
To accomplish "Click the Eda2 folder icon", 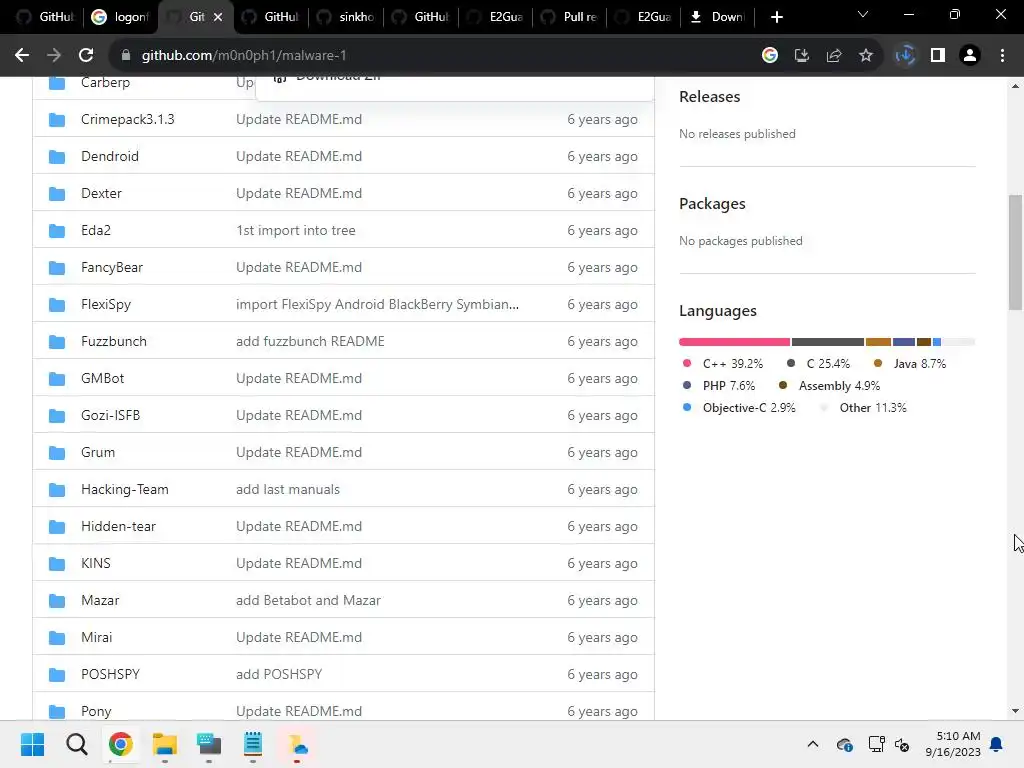I will coord(57,231).
